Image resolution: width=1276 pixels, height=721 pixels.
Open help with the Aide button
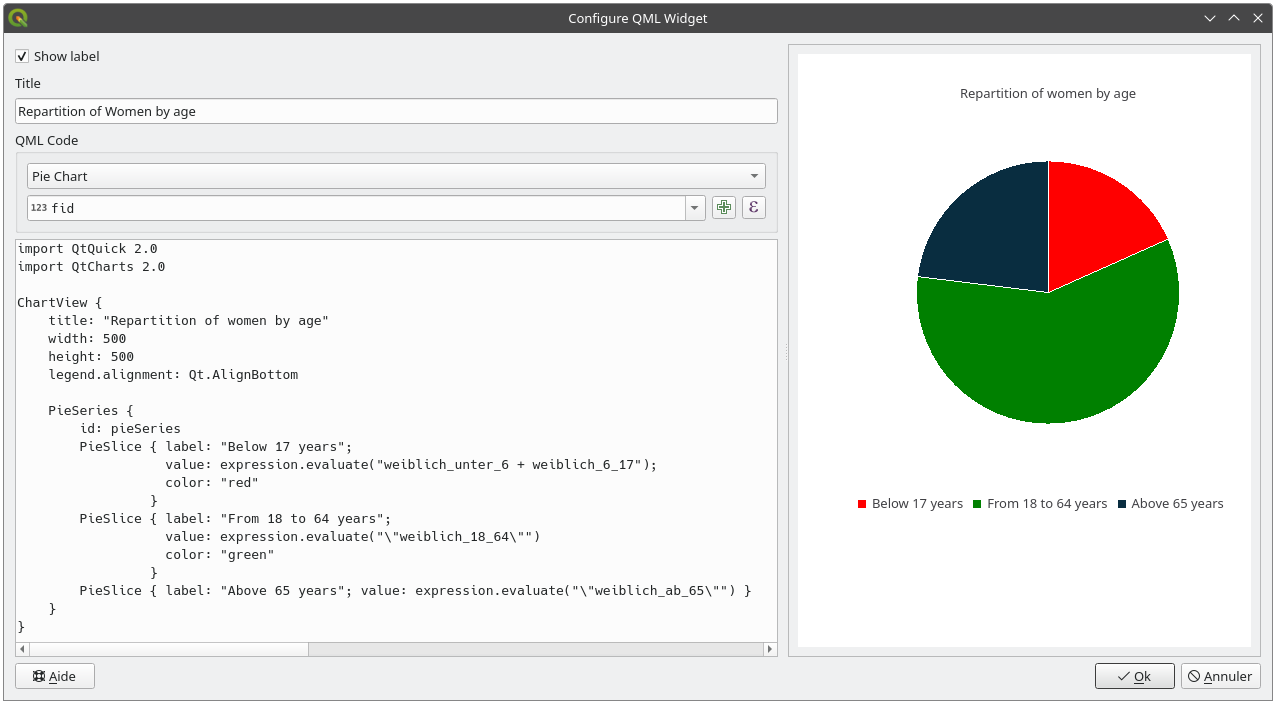click(54, 676)
